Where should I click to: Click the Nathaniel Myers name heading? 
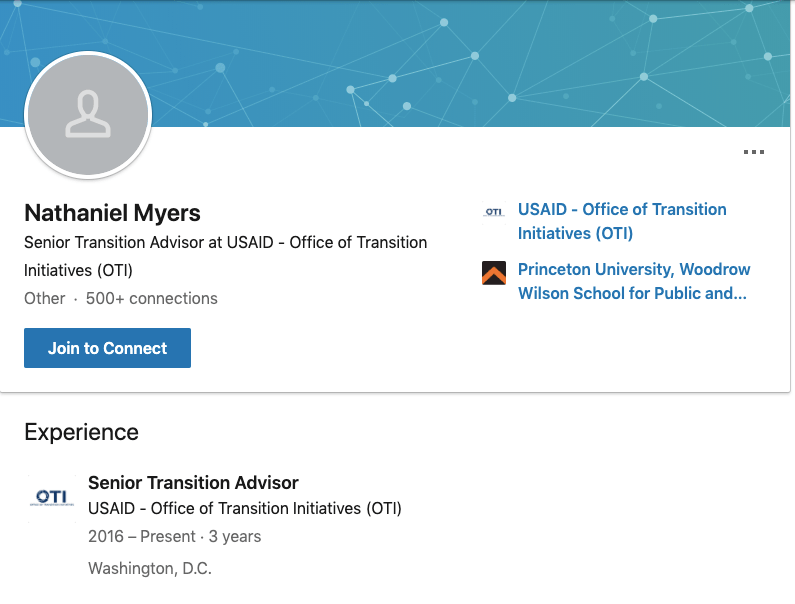pyautogui.click(x=112, y=213)
